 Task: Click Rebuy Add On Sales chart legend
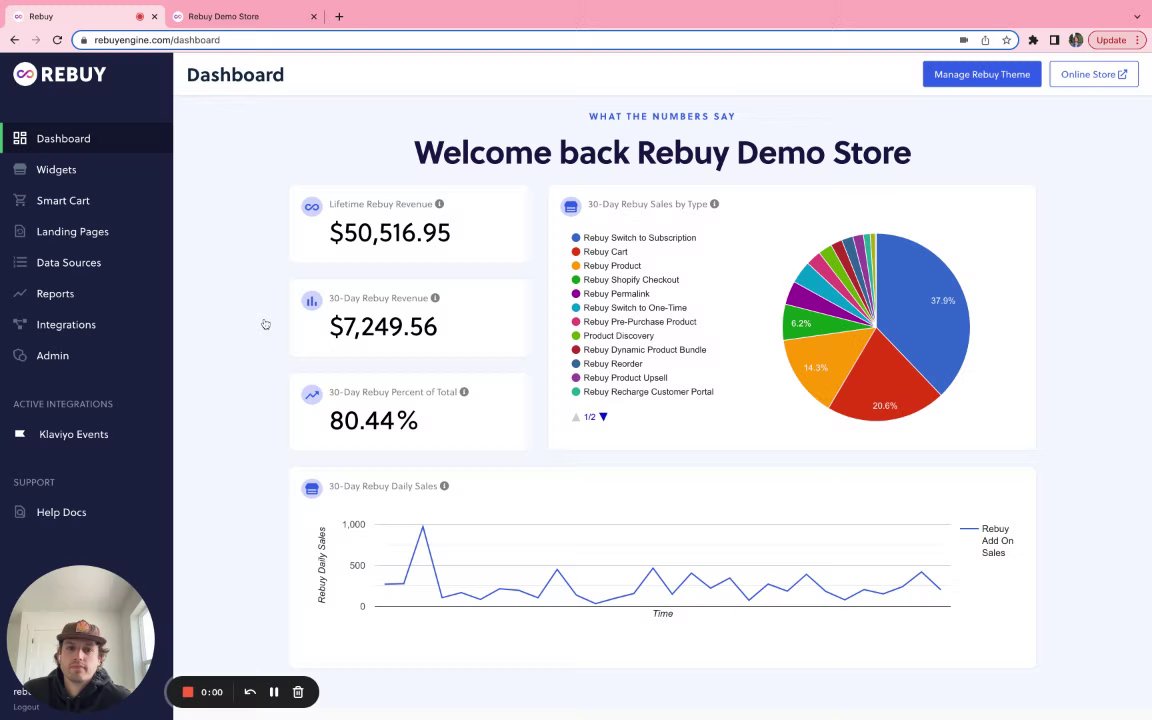click(x=987, y=541)
